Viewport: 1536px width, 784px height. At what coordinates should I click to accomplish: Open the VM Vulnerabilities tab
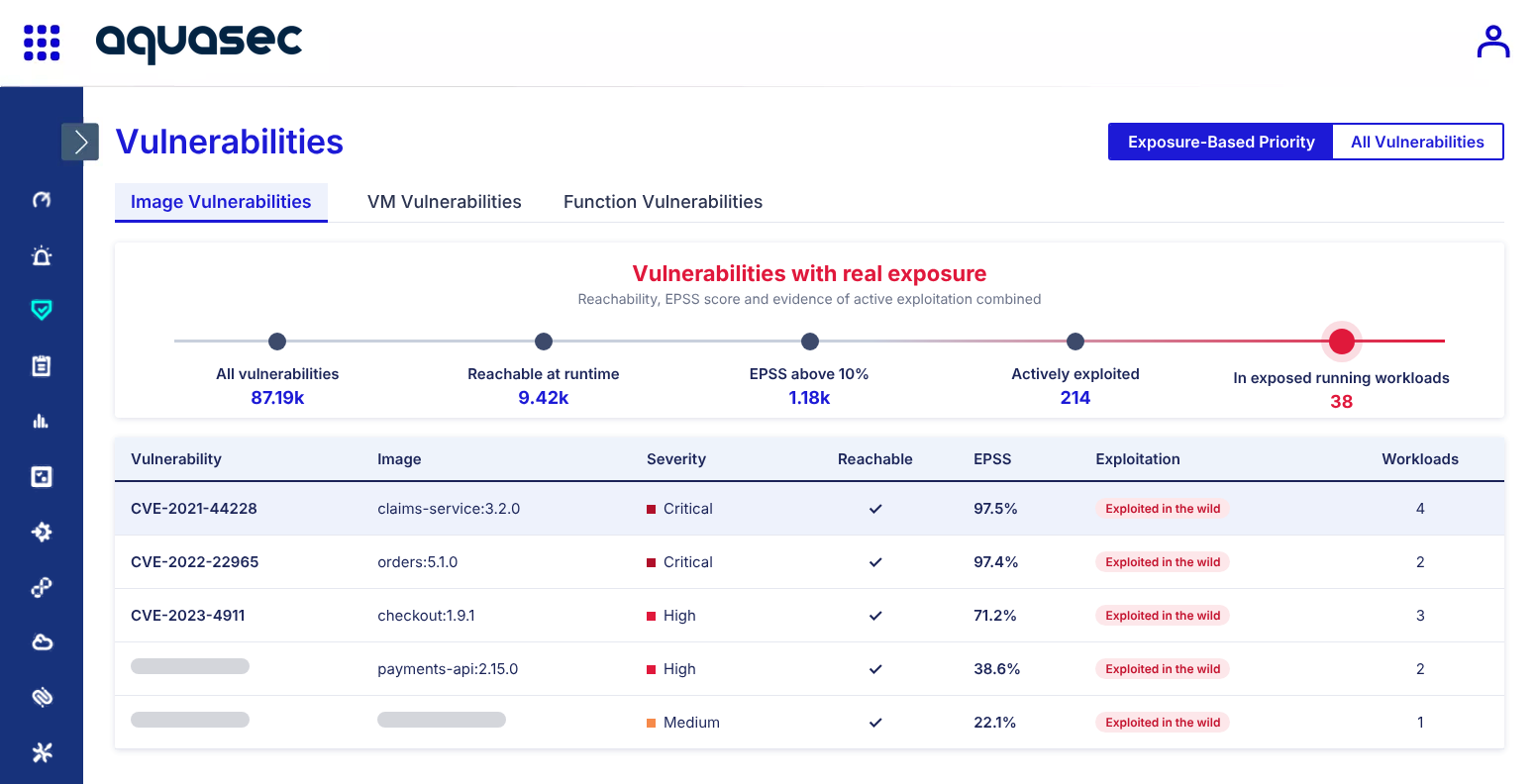[x=445, y=202]
